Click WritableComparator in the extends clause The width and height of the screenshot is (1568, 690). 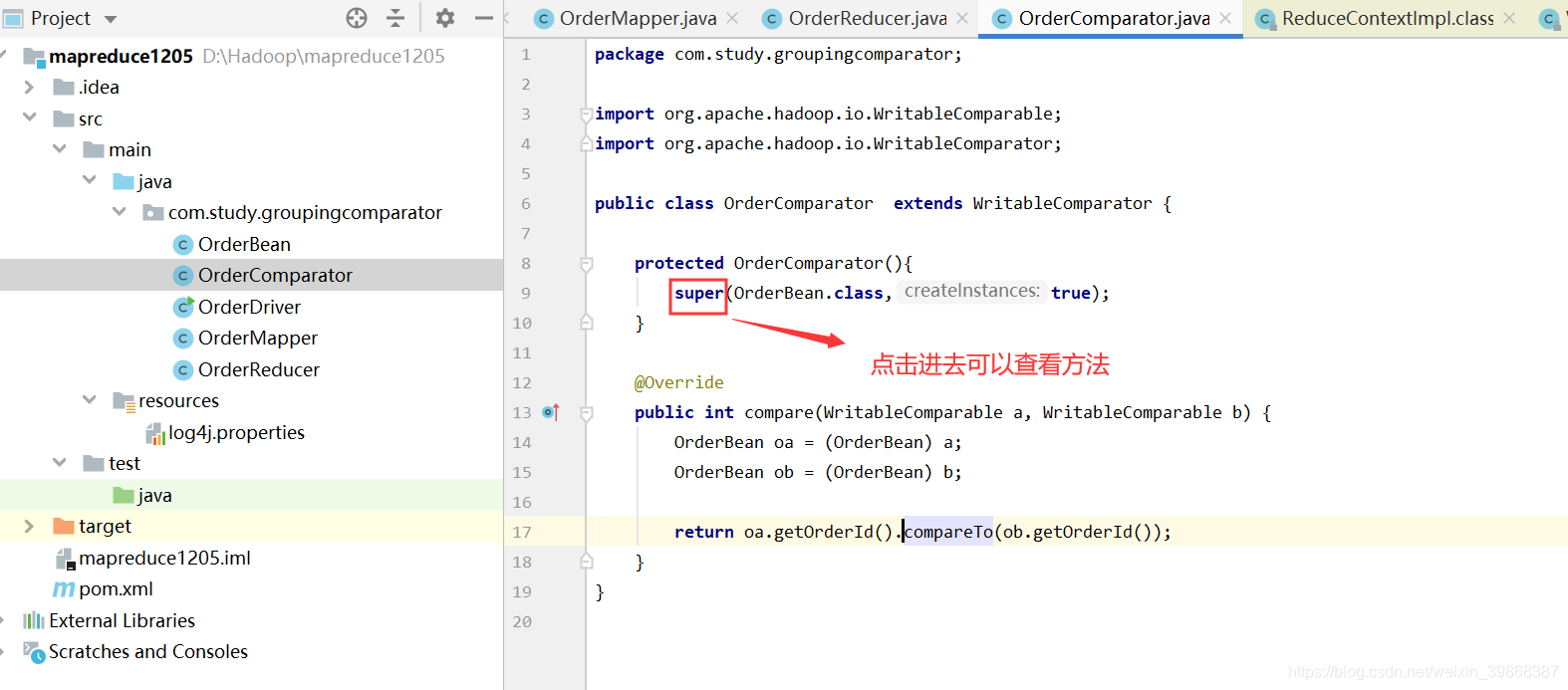(x=1062, y=203)
